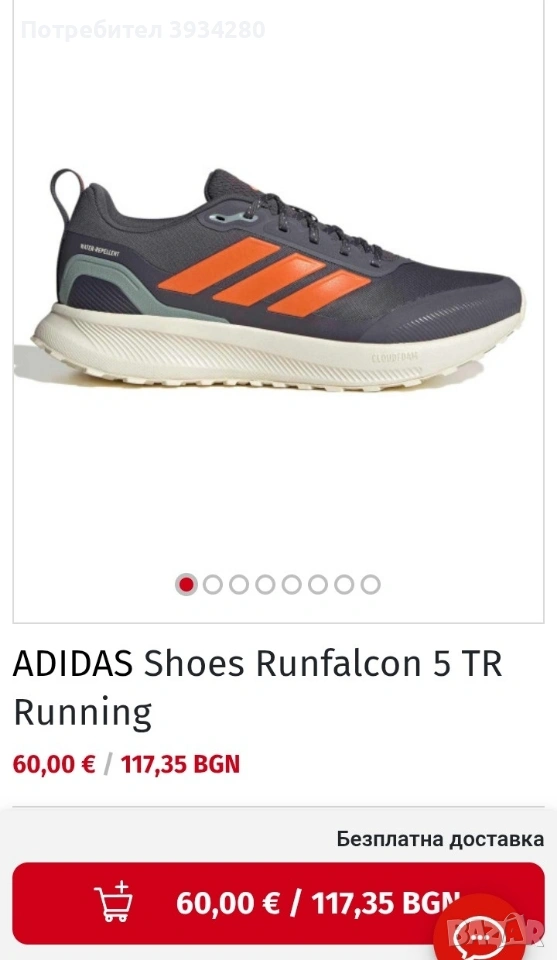Click the 117,35 BGN price below title
Screen dimensions: 557x960
click(180, 764)
